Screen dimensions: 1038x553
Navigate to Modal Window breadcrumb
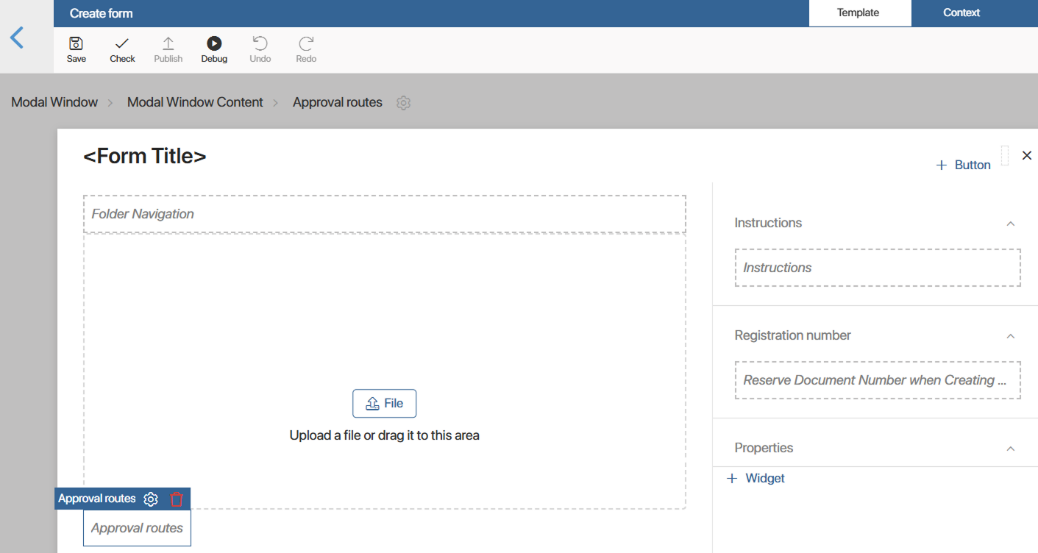54,103
